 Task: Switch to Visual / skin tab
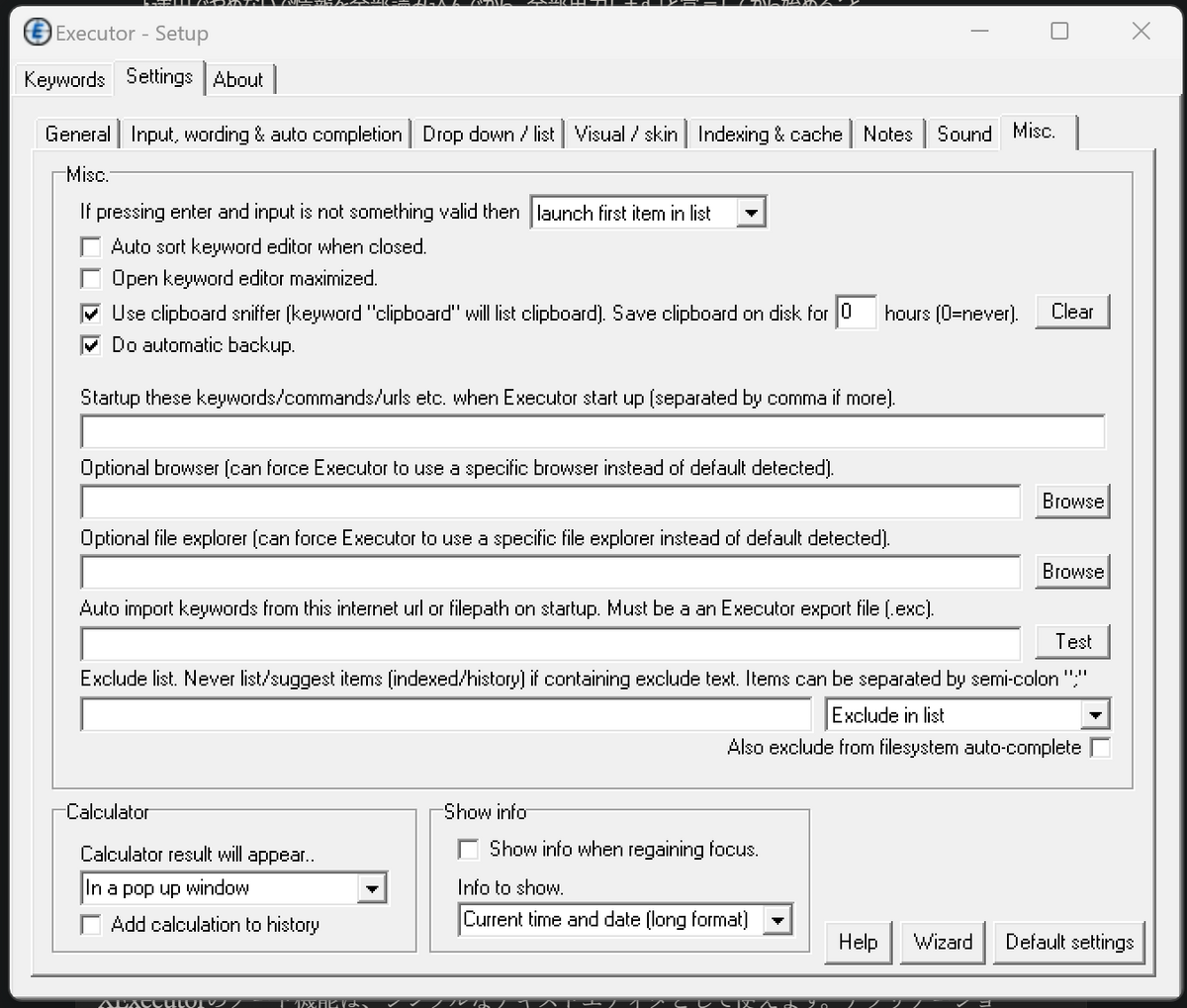(626, 134)
